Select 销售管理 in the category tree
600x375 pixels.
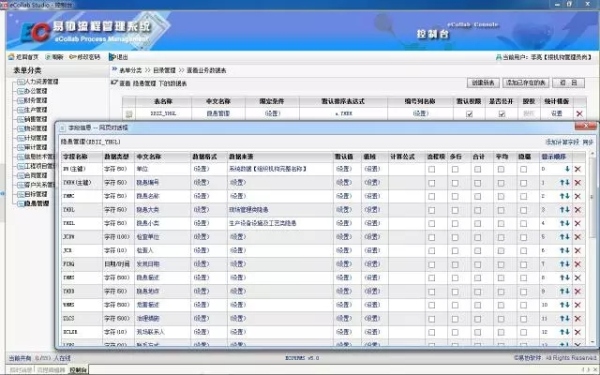point(36,119)
